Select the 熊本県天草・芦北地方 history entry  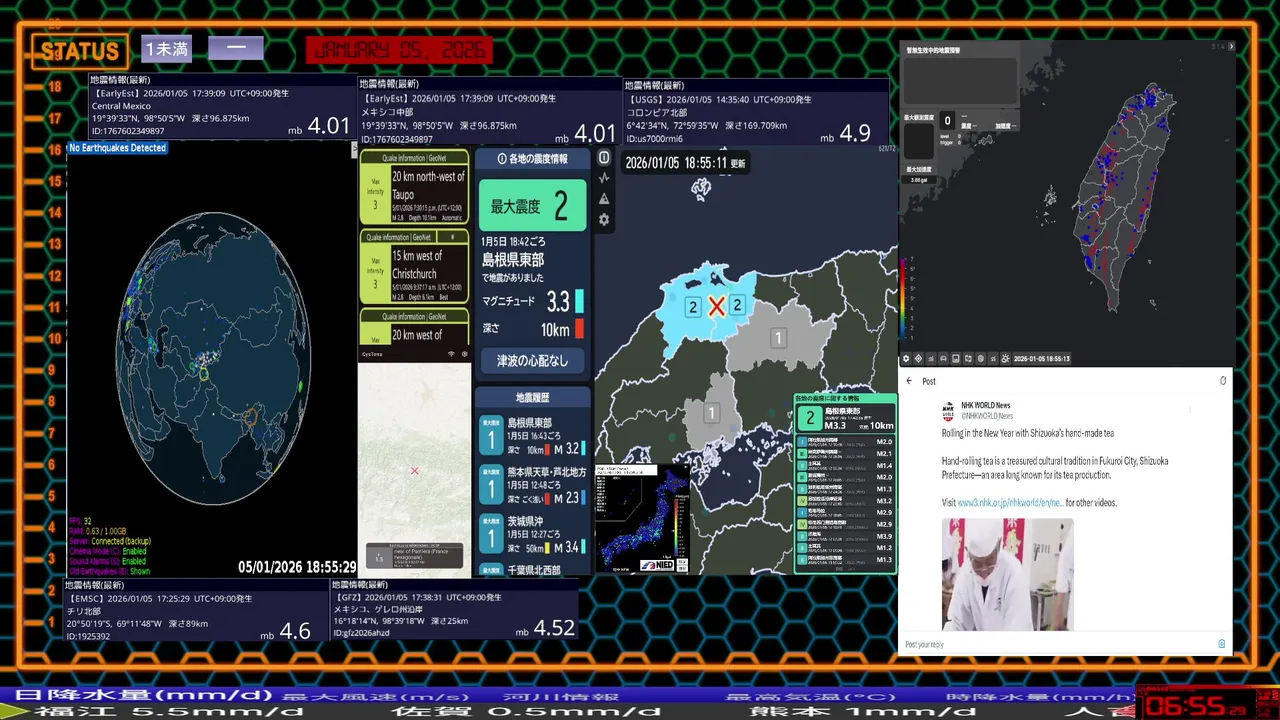click(x=533, y=485)
